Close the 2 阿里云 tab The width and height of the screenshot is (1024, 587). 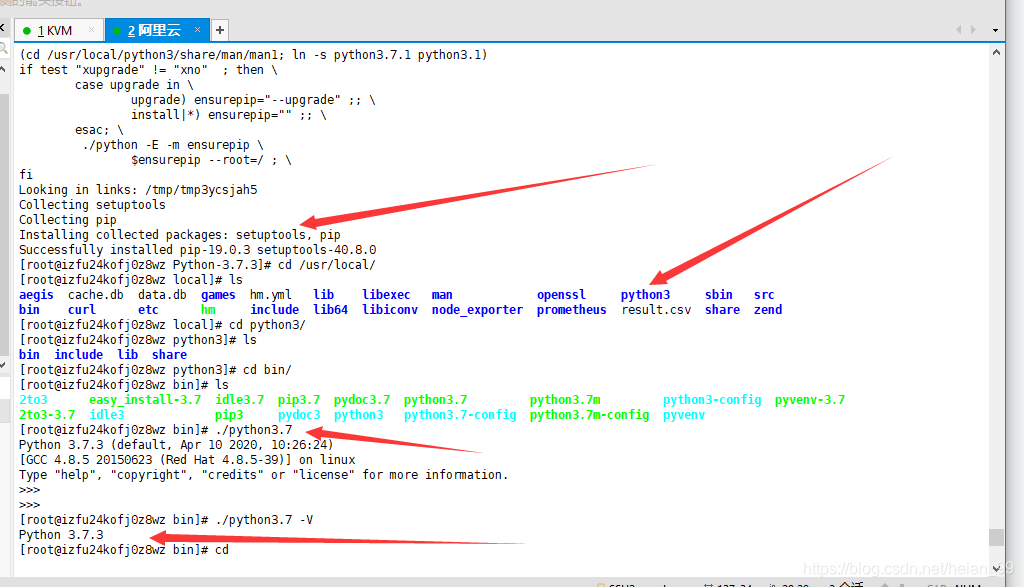click(x=197, y=30)
